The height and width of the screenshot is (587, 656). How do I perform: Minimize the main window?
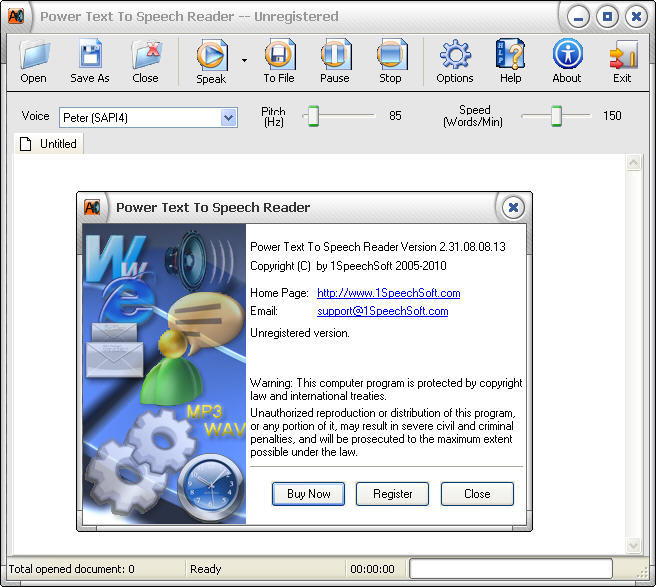click(x=578, y=17)
